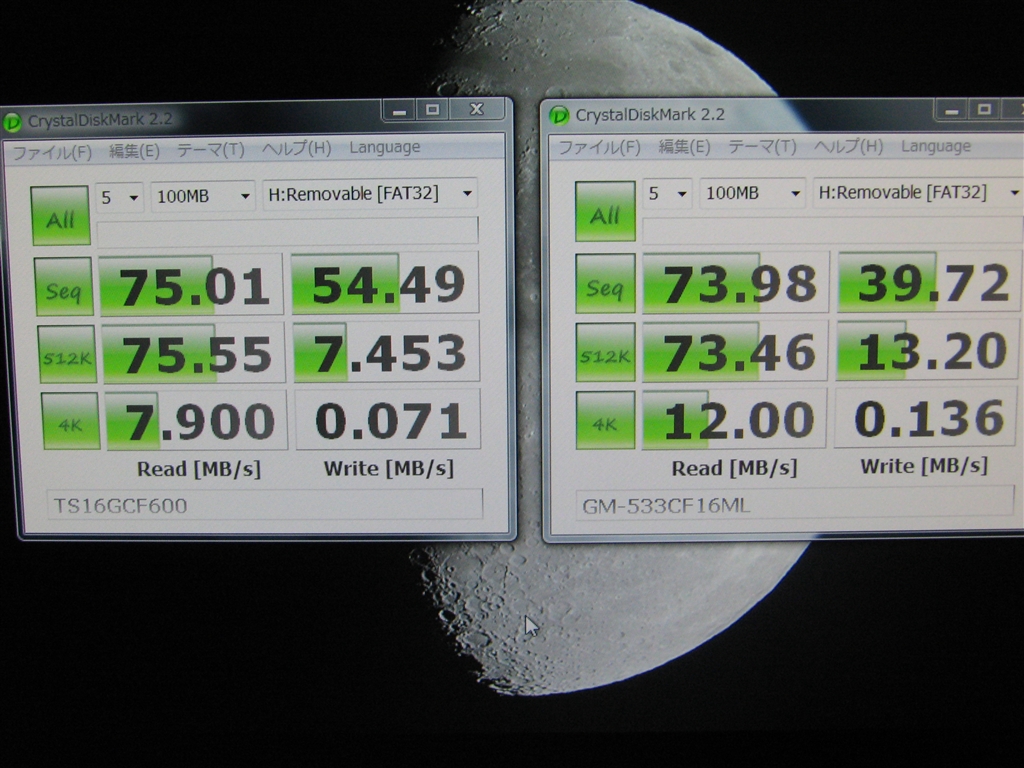Click the 73.98 sequential read result
Image resolution: width=1024 pixels, height=768 pixels.
[736, 283]
